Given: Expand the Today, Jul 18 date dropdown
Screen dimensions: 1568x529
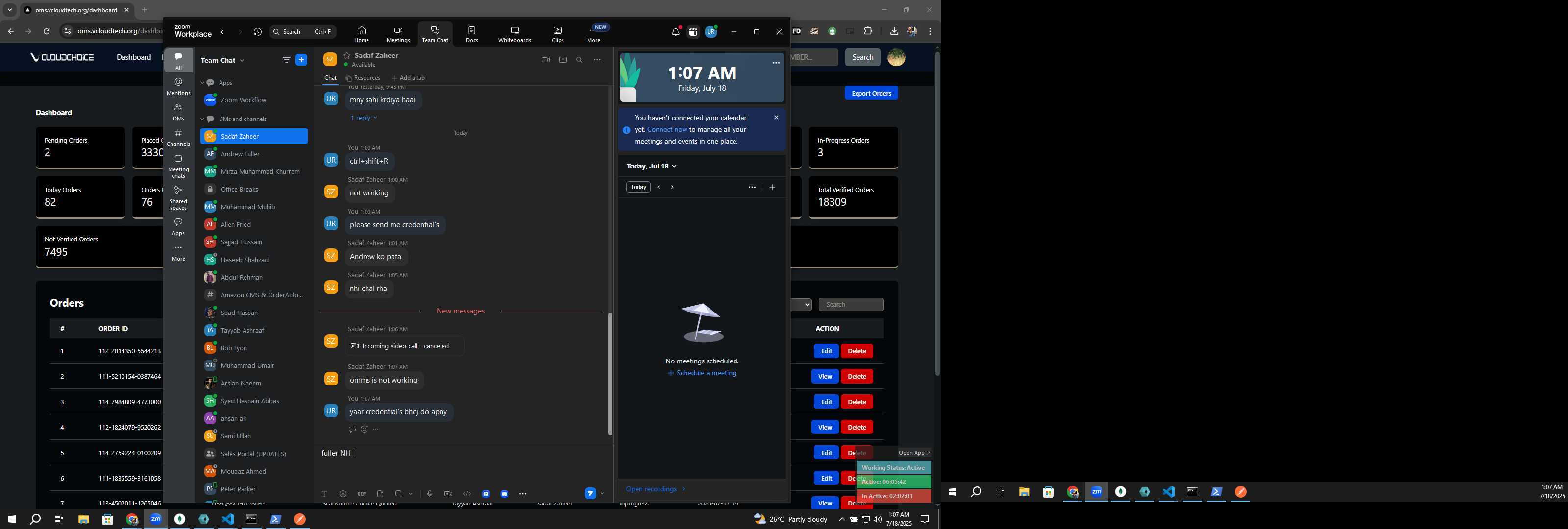Looking at the screenshot, I should click(x=651, y=166).
